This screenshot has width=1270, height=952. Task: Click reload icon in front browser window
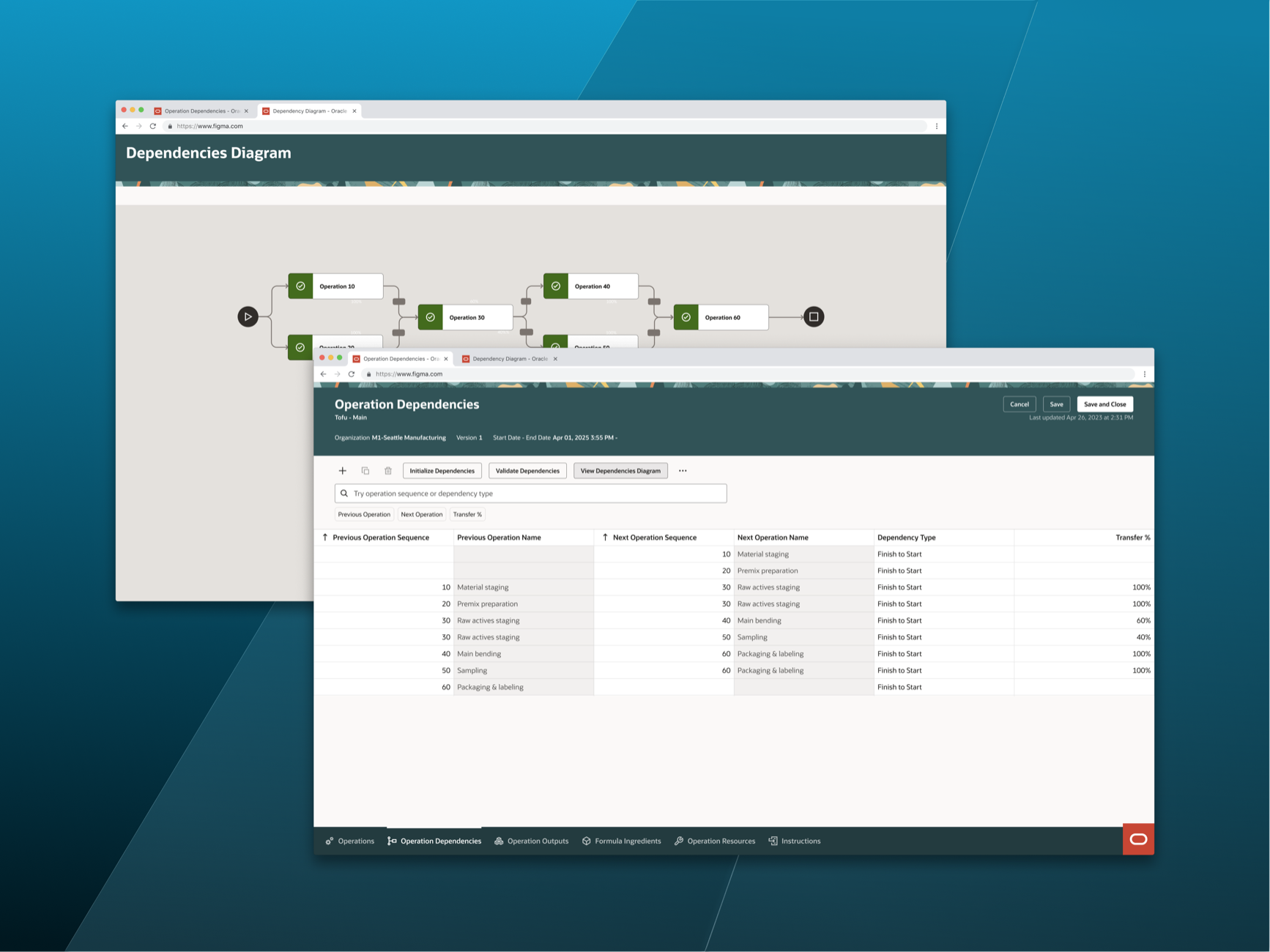pos(352,374)
